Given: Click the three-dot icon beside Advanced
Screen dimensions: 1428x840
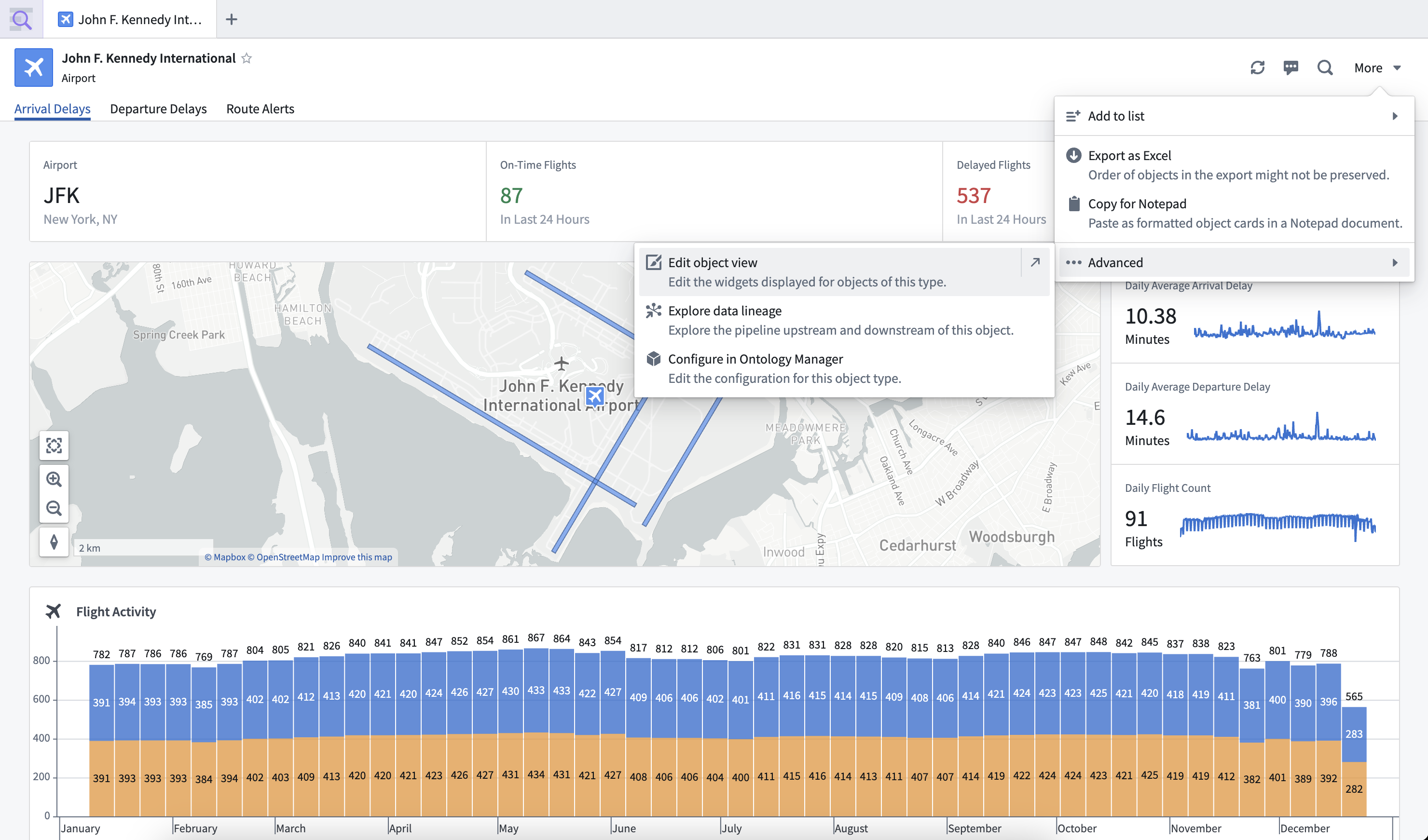Looking at the screenshot, I should tap(1073, 262).
